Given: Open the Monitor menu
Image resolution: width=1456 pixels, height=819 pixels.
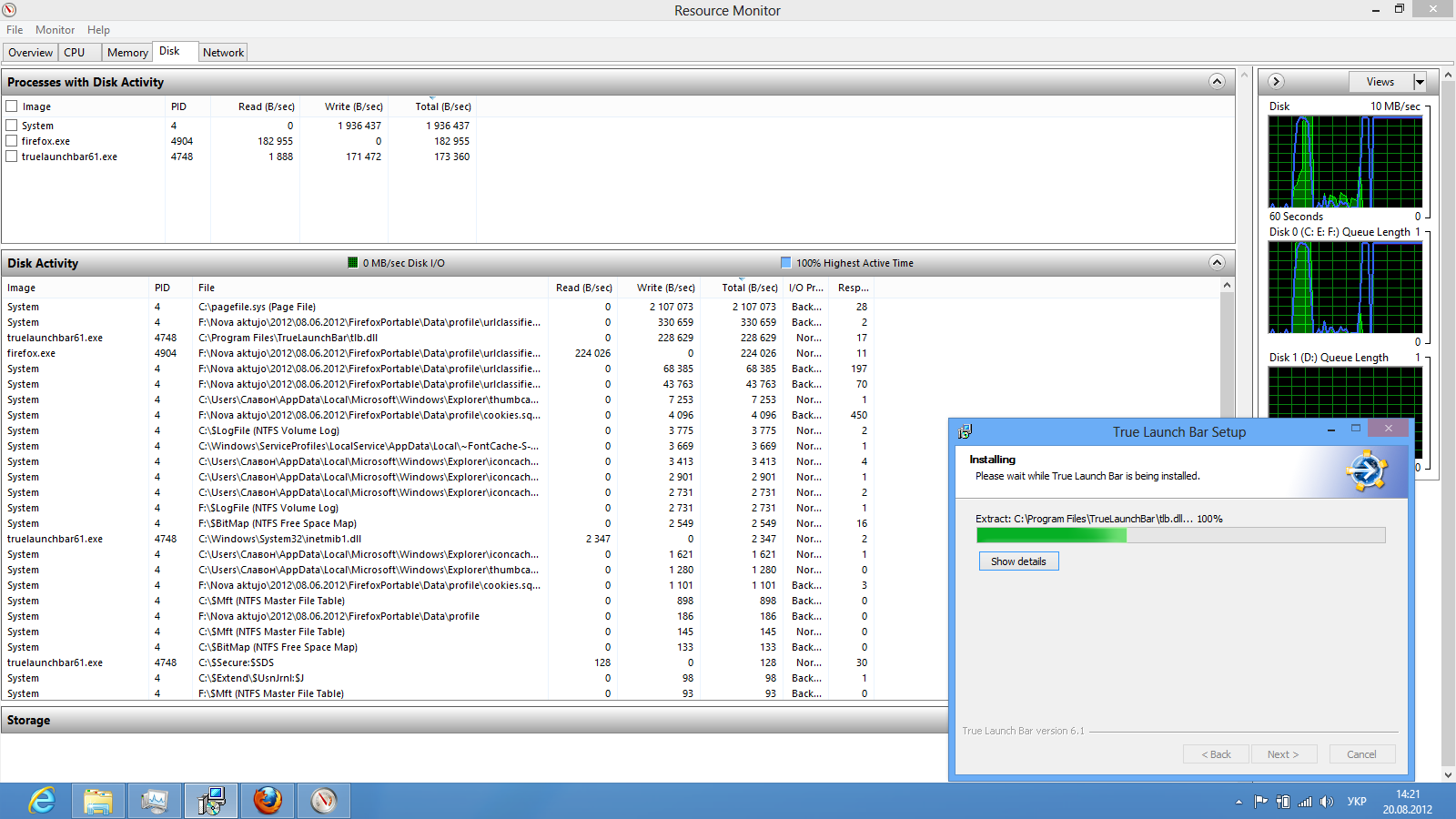Looking at the screenshot, I should (x=55, y=30).
